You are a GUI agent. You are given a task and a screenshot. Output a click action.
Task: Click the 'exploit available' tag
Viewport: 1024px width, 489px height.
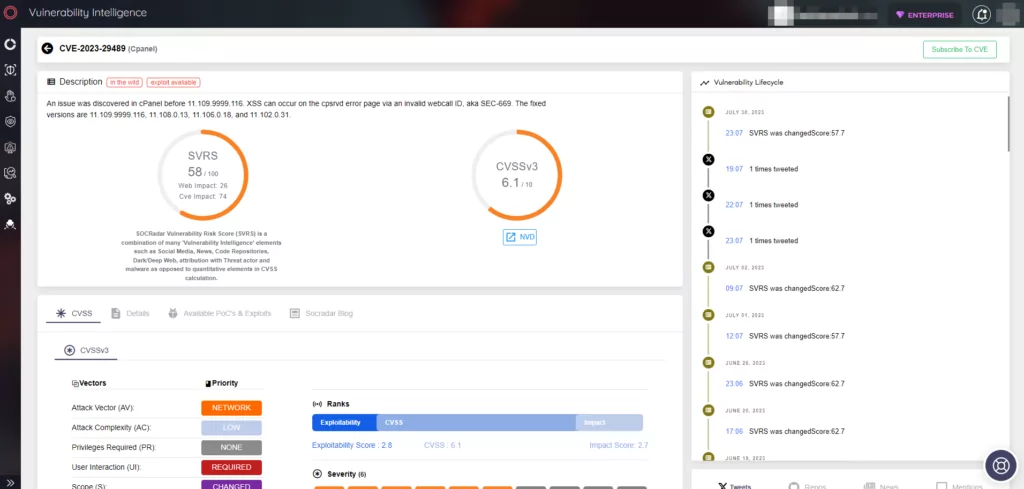coord(173,82)
